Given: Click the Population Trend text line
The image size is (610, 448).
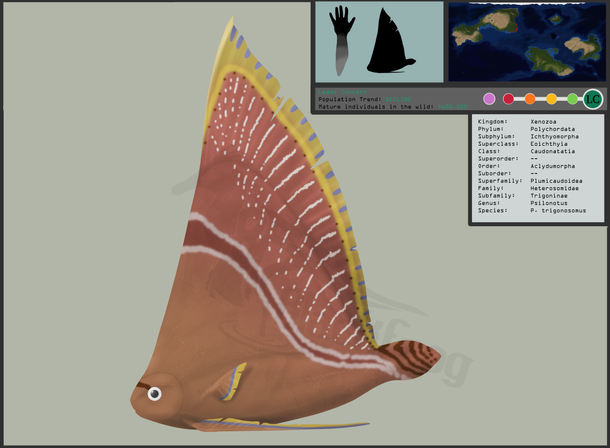Looking at the screenshot, I should [x=366, y=98].
